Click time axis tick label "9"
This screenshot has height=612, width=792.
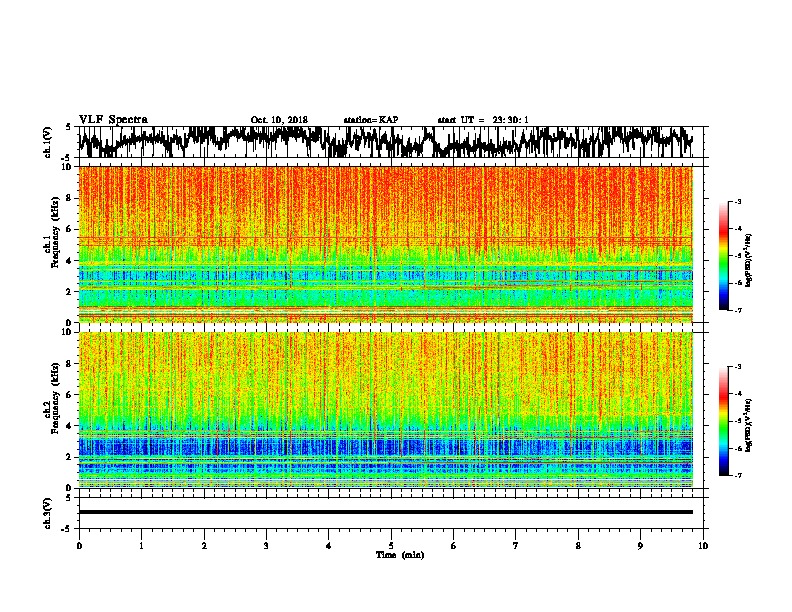pos(640,546)
